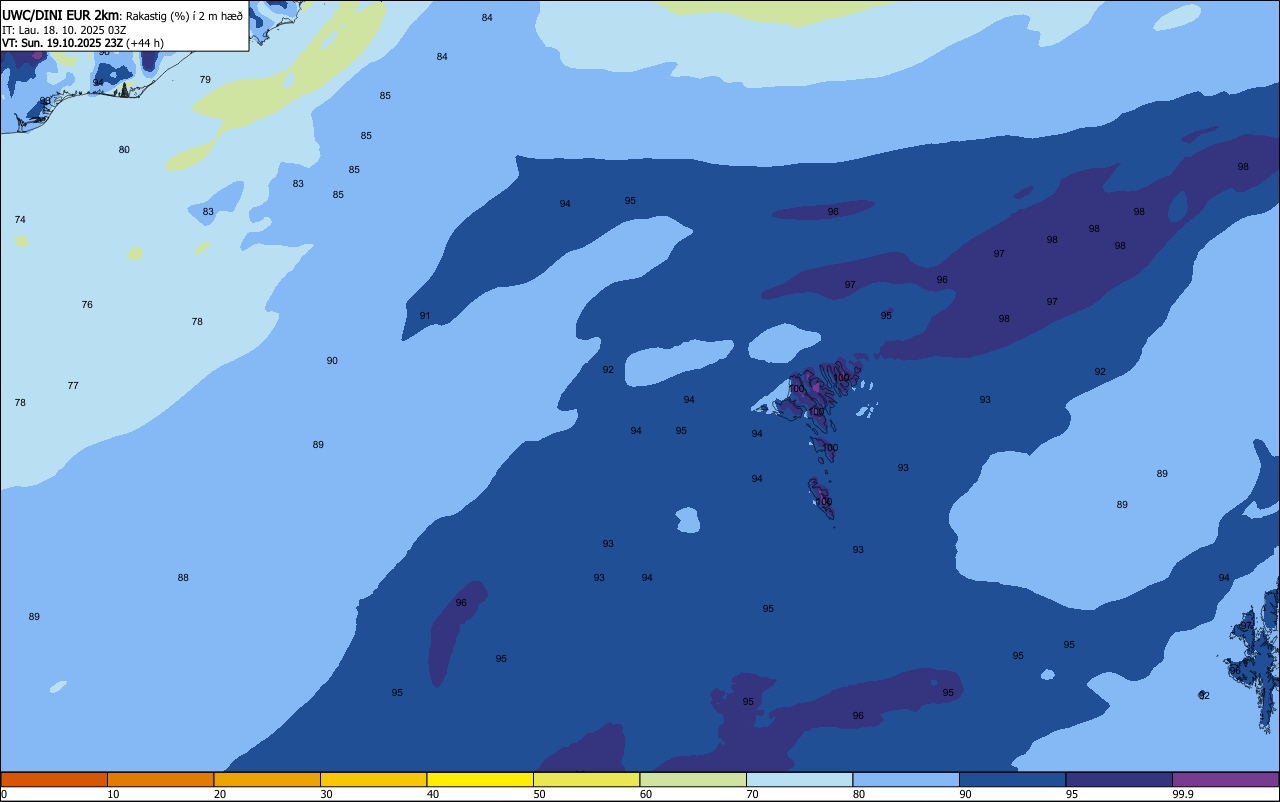Click the 10–20% orange legend swatch

click(x=161, y=779)
